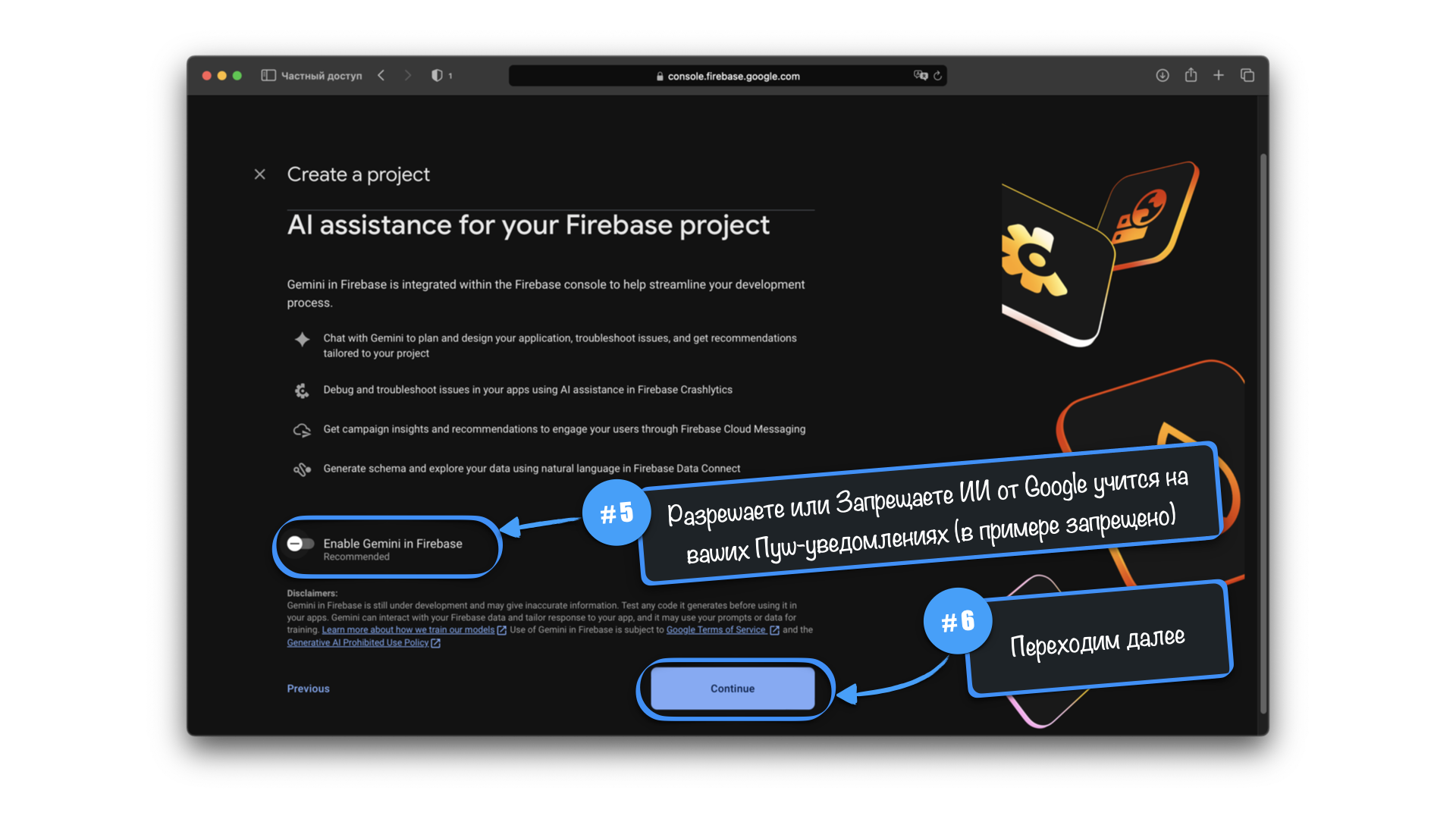
Task: Open Google Terms of Service link
Action: click(x=717, y=630)
